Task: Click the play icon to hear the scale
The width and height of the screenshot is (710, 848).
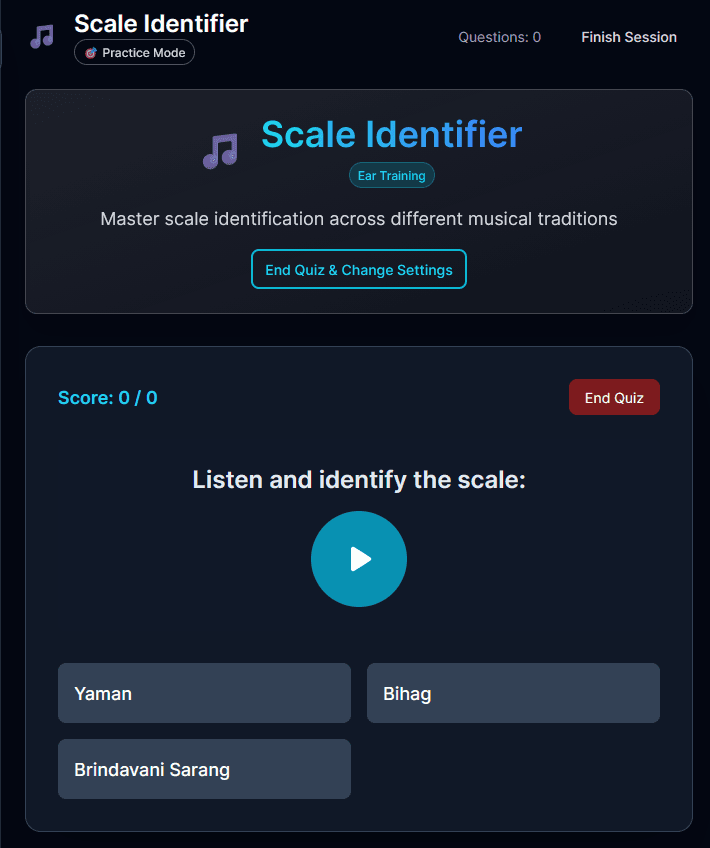Action: pos(360,559)
